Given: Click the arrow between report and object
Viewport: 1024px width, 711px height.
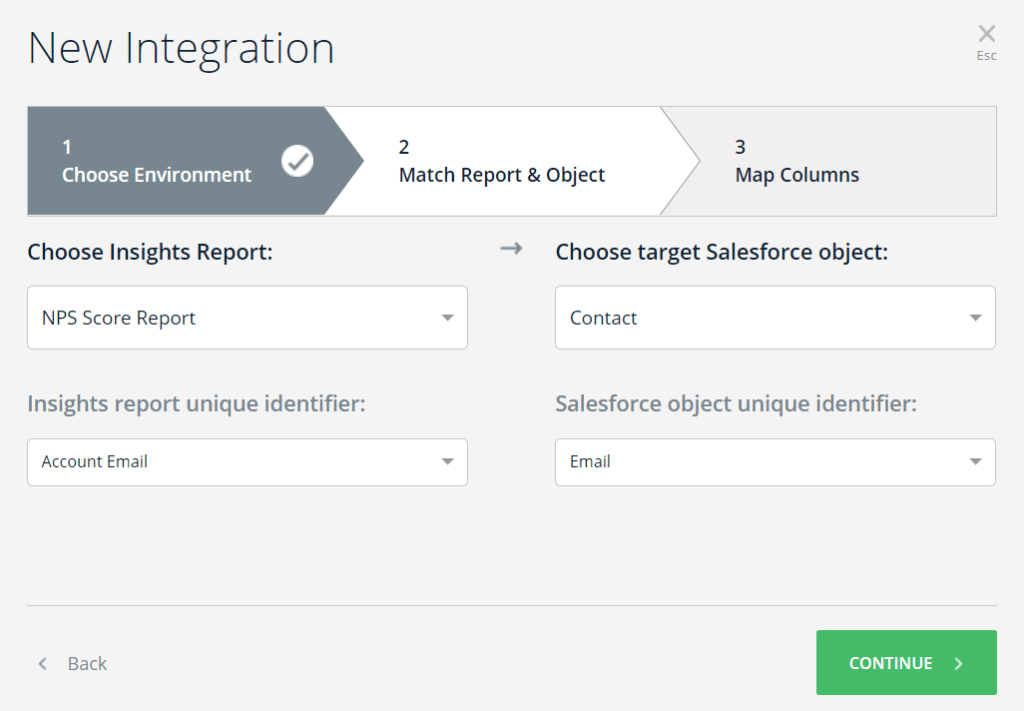Looking at the screenshot, I should [x=511, y=249].
